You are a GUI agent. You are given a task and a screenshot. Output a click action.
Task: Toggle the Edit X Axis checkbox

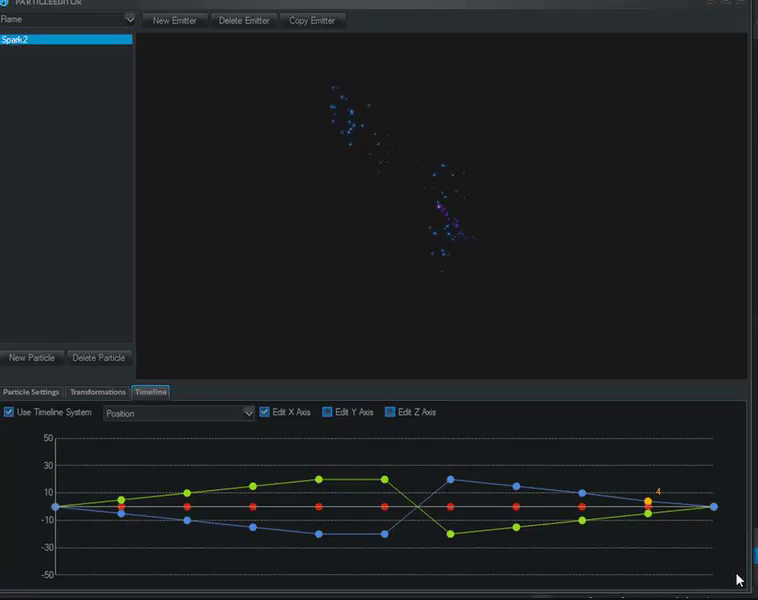point(264,412)
